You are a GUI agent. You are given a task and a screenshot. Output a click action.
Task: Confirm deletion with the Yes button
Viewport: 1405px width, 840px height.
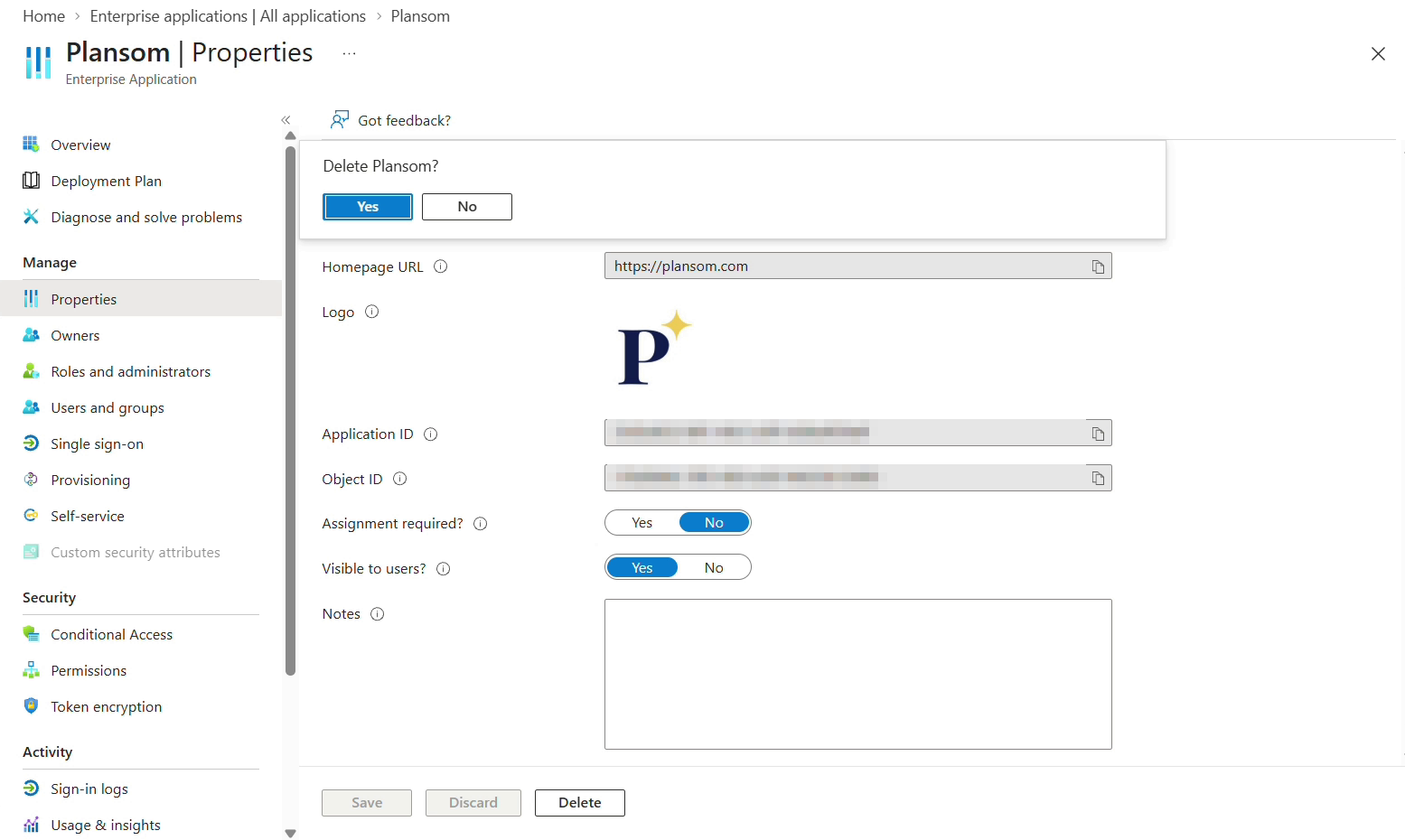click(368, 207)
